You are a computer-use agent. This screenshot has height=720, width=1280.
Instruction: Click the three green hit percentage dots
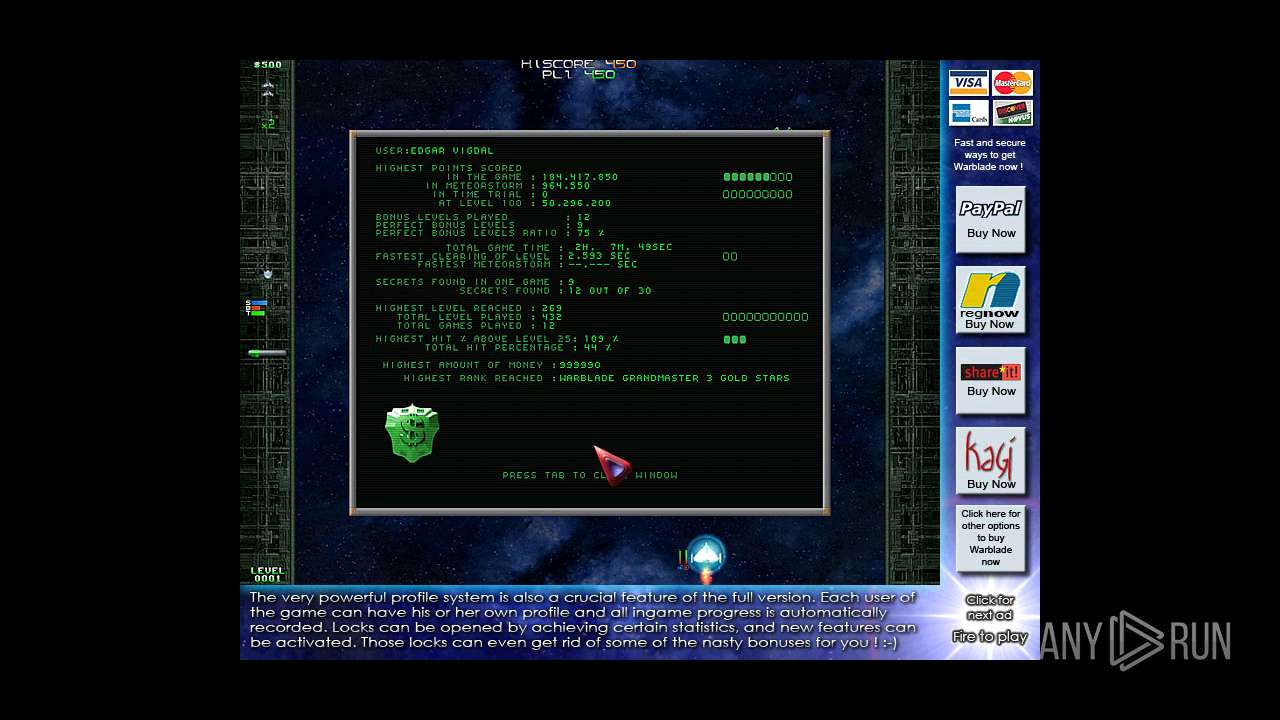[735, 339]
